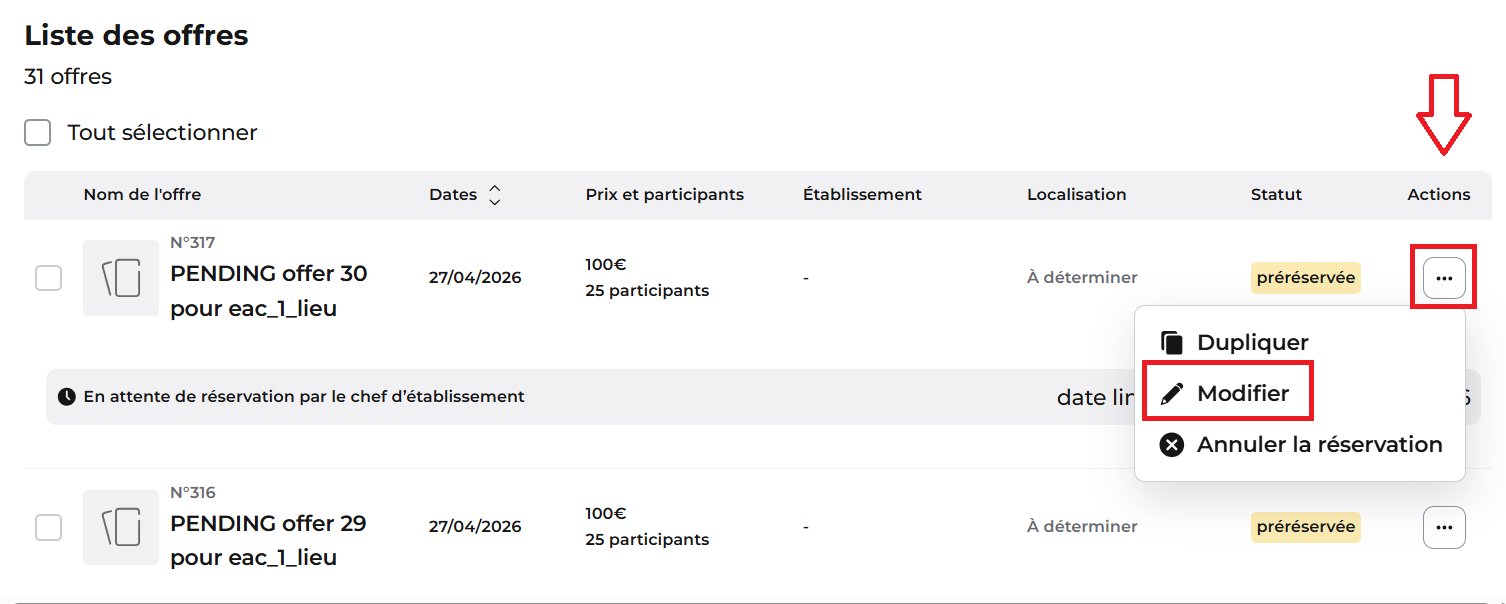Open actions menu for offer N°317
Viewport: 1506px width, 604px height.
click(x=1444, y=278)
